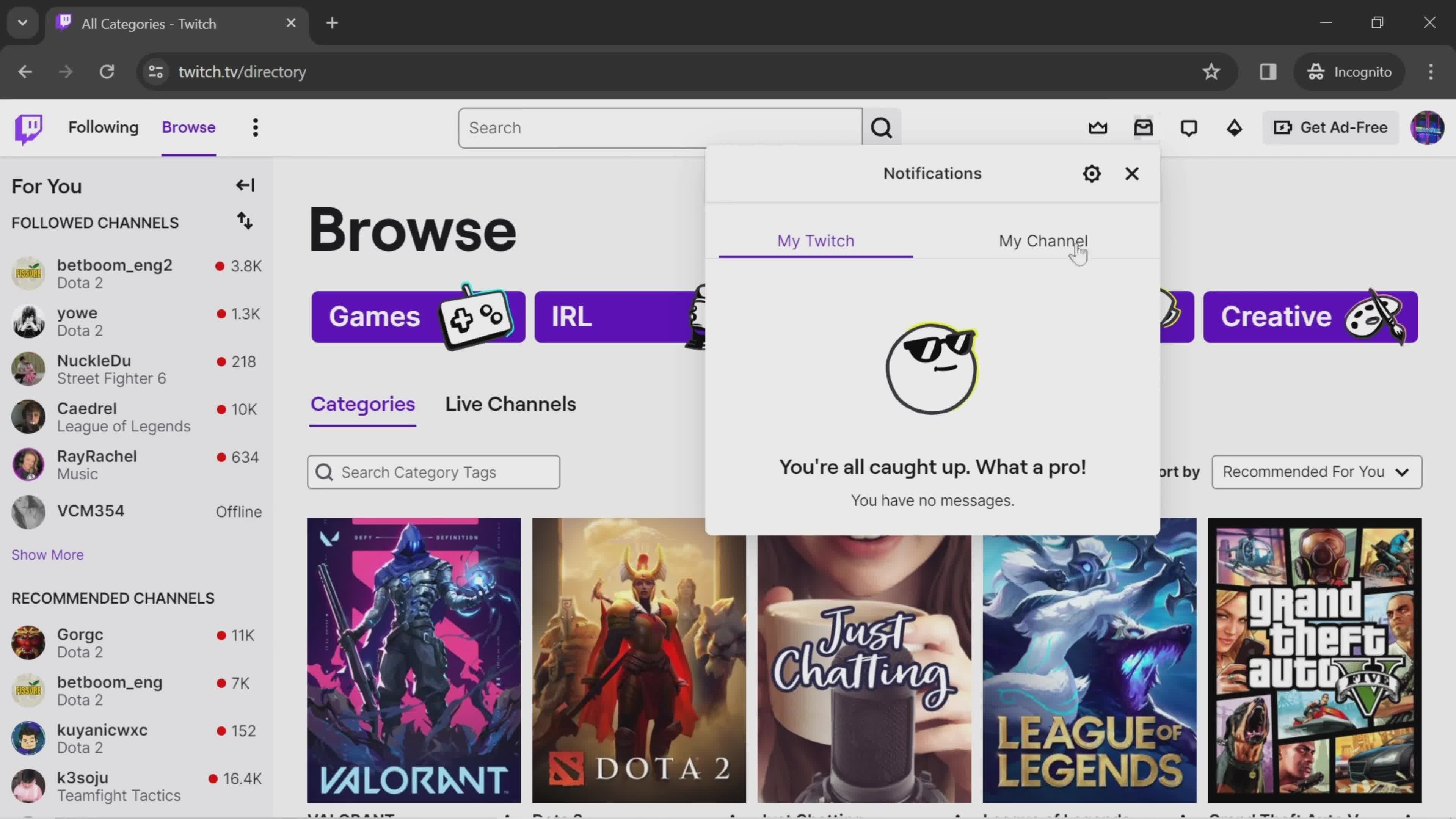This screenshot has width=1456, height=819.
Task: Switch to Live Channels tab
Action: pyautogui.click(x=510, y=405)
